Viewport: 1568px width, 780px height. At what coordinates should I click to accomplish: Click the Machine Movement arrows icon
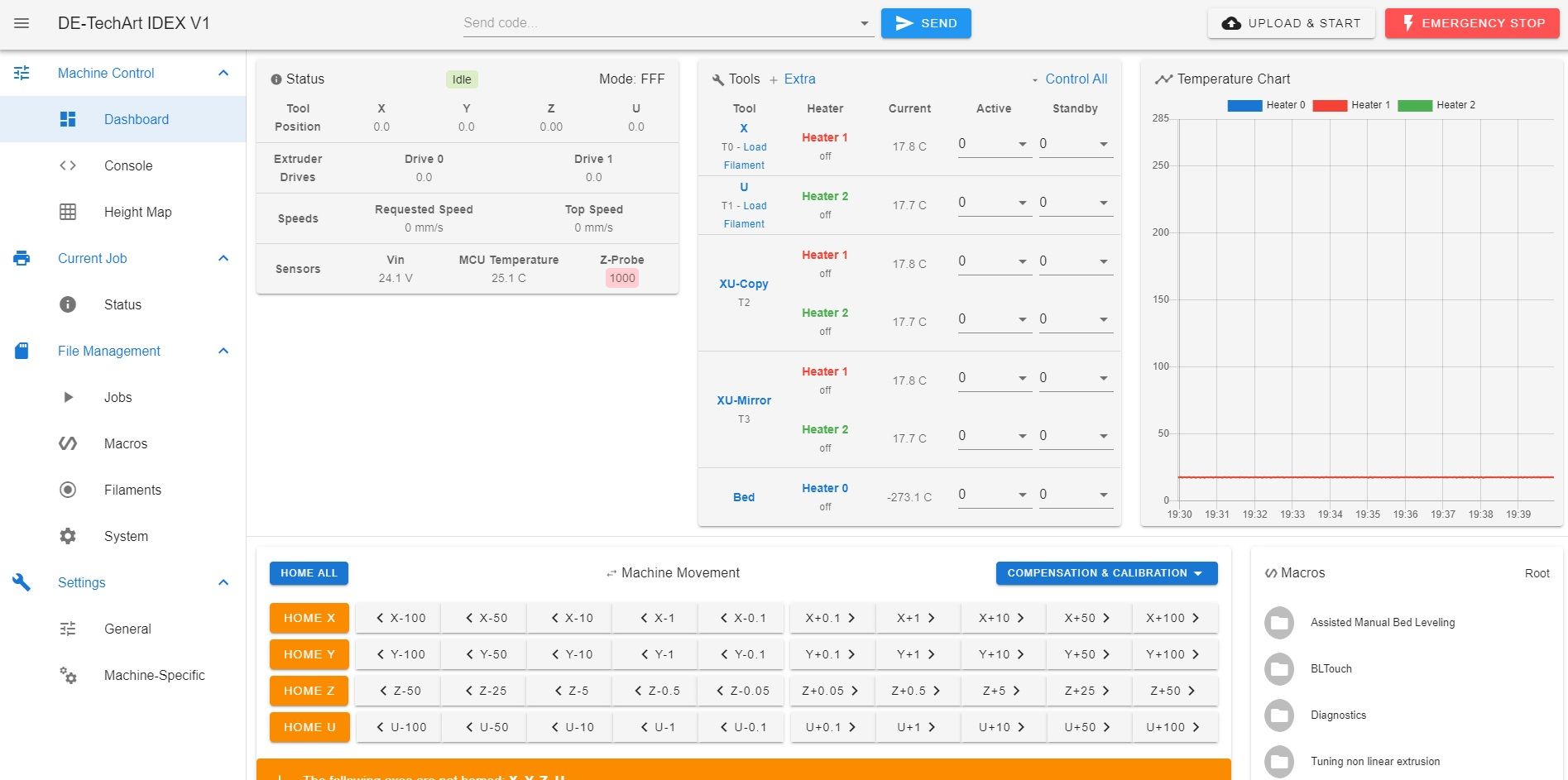611,573
